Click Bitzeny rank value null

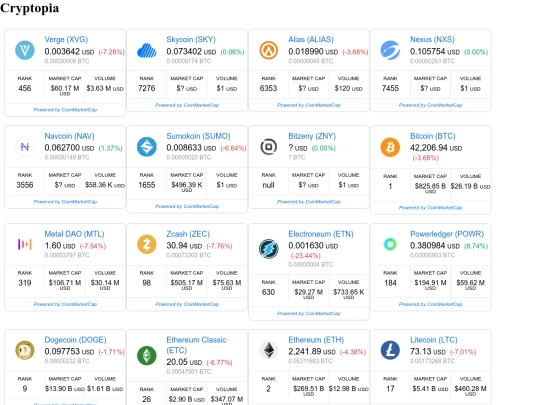click(269, 185)
